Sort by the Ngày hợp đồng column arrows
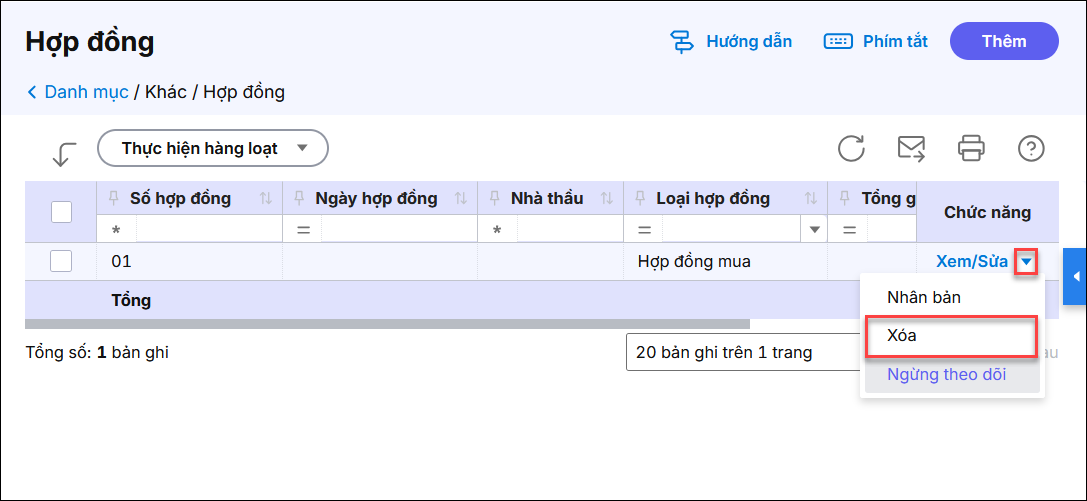Viewport: 1087px width, 501px height. click(461, 198)
